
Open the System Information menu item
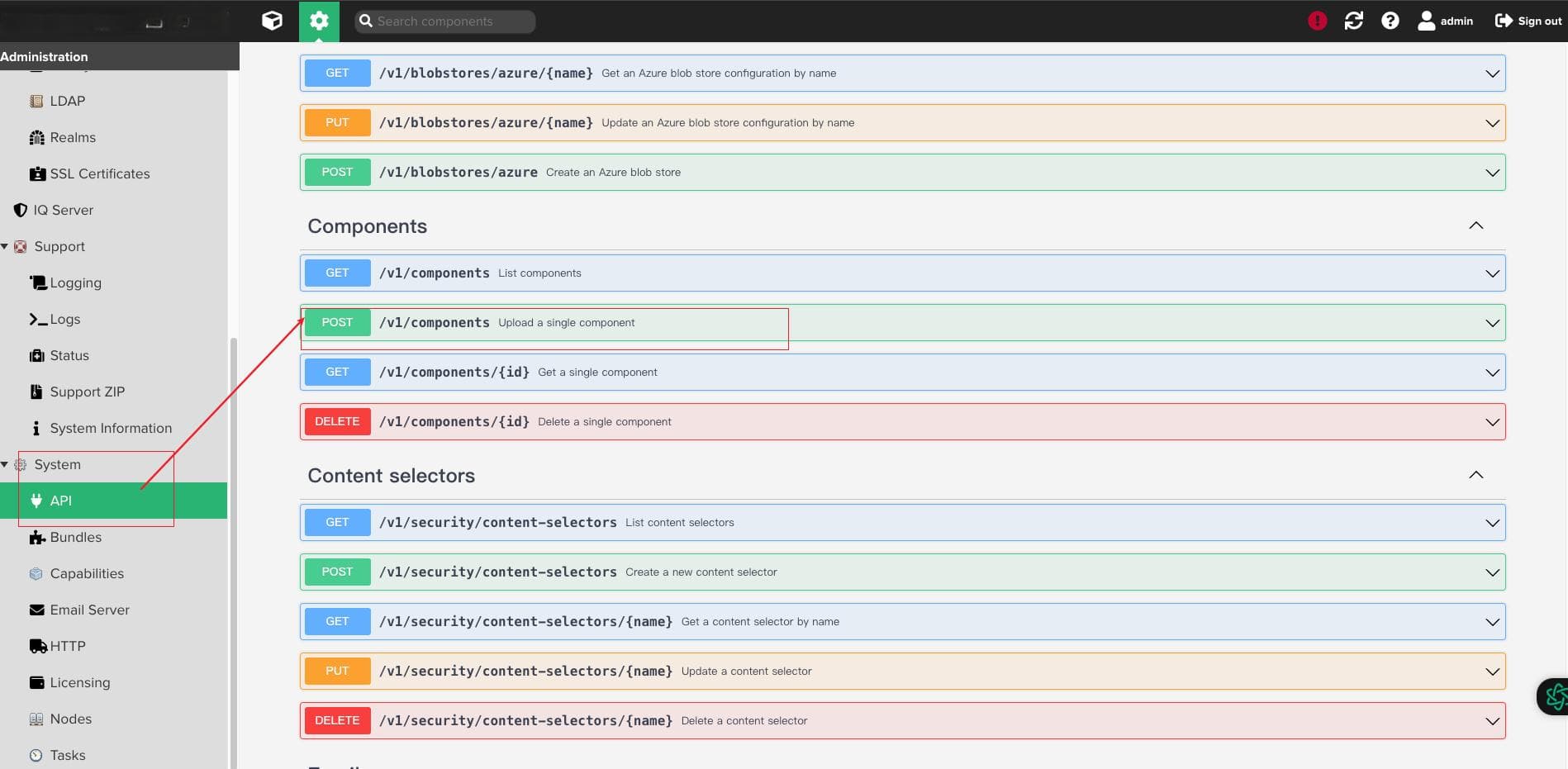pos(114,428)
